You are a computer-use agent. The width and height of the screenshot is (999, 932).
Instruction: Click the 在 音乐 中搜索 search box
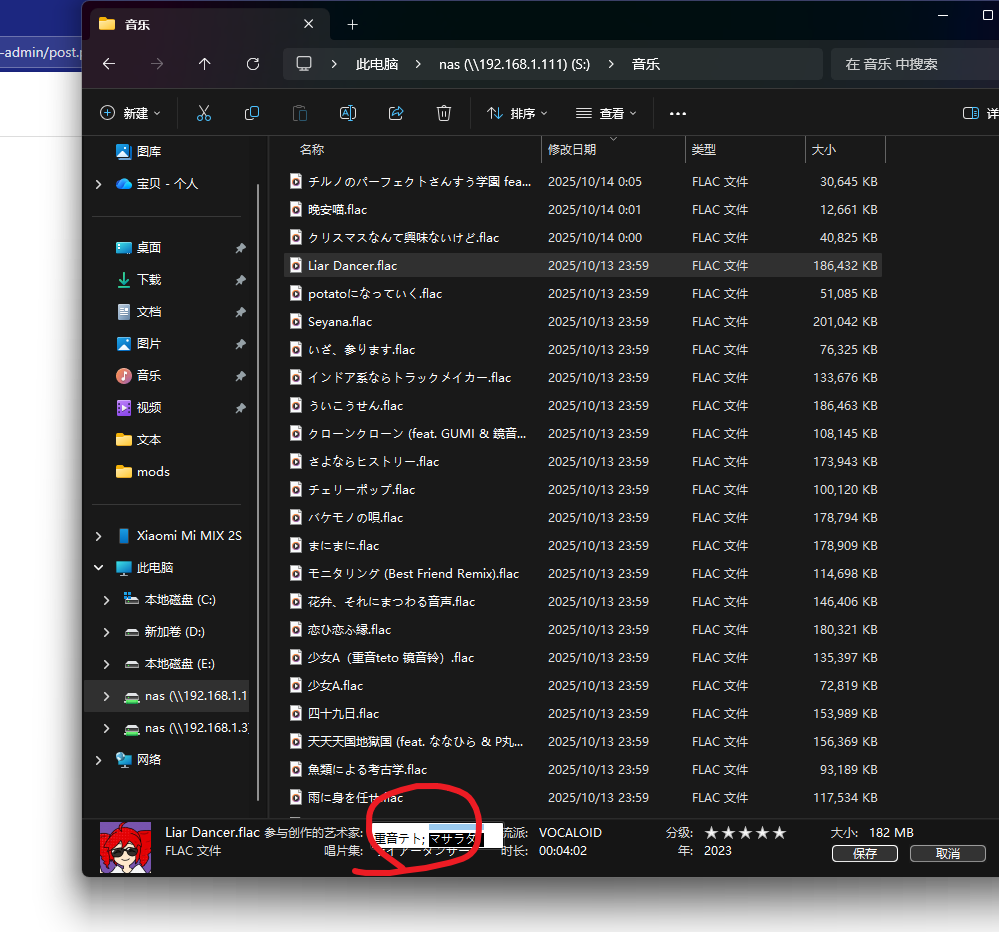pyautogui.click(x=910, y=64)
